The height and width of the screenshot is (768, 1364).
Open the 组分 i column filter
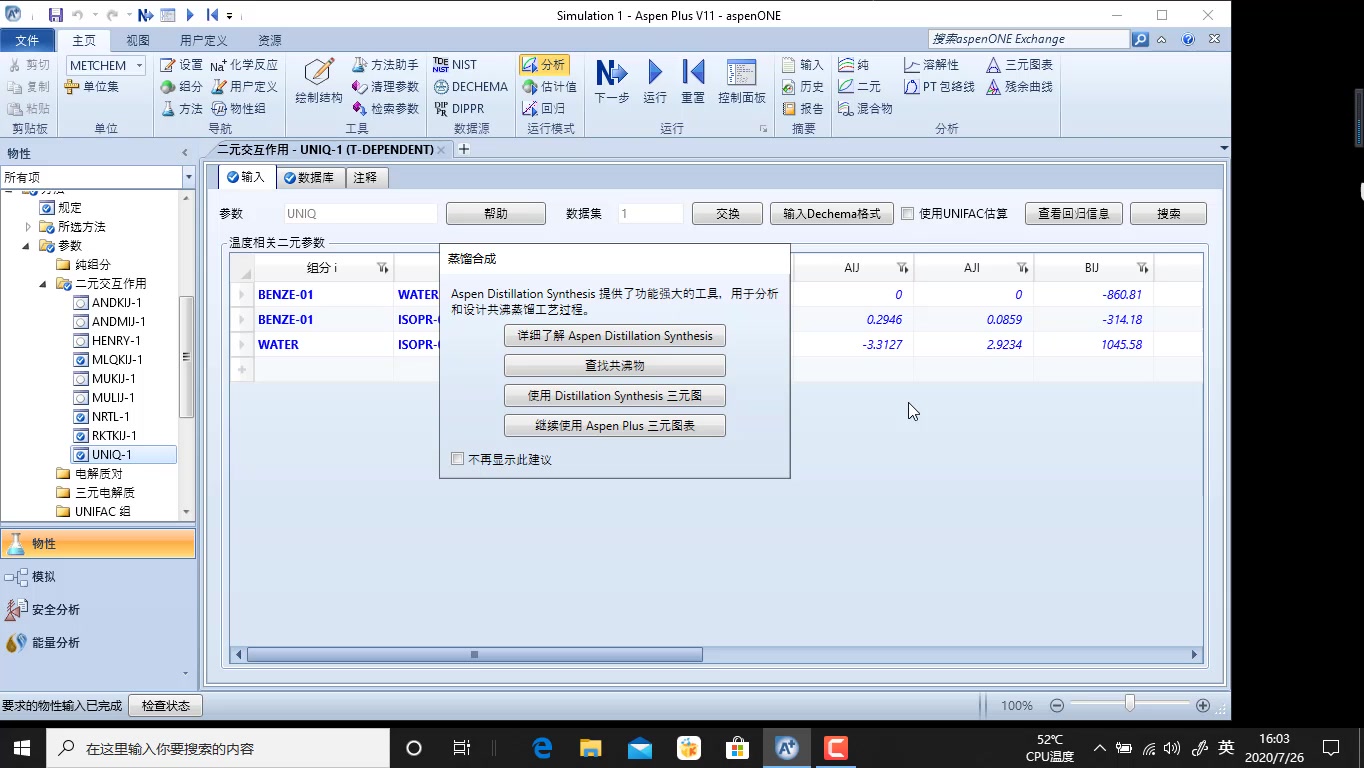pos(382,268)
